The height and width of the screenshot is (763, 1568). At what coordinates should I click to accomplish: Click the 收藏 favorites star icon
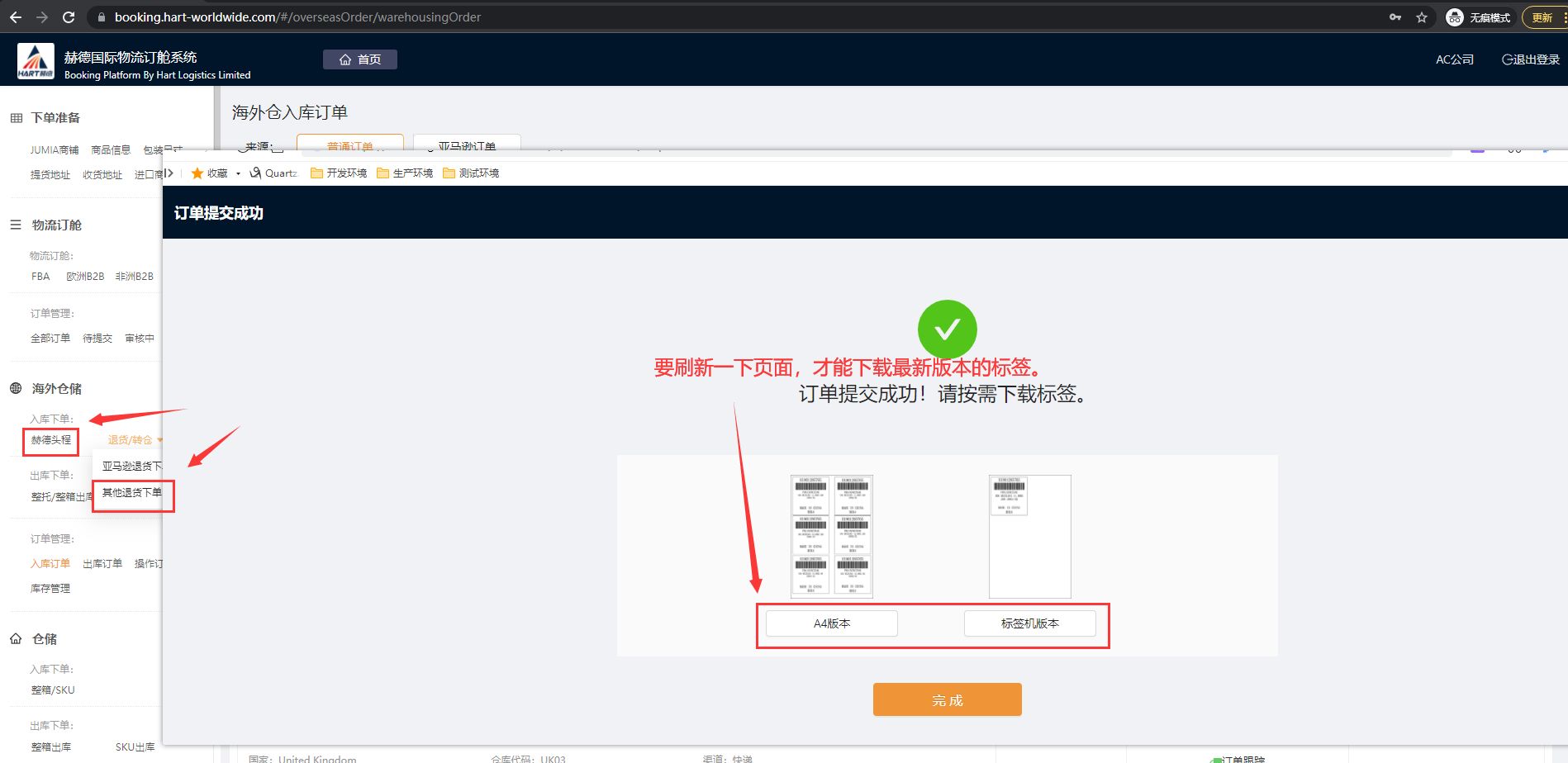pyautogui.click(x=197, y=173)
